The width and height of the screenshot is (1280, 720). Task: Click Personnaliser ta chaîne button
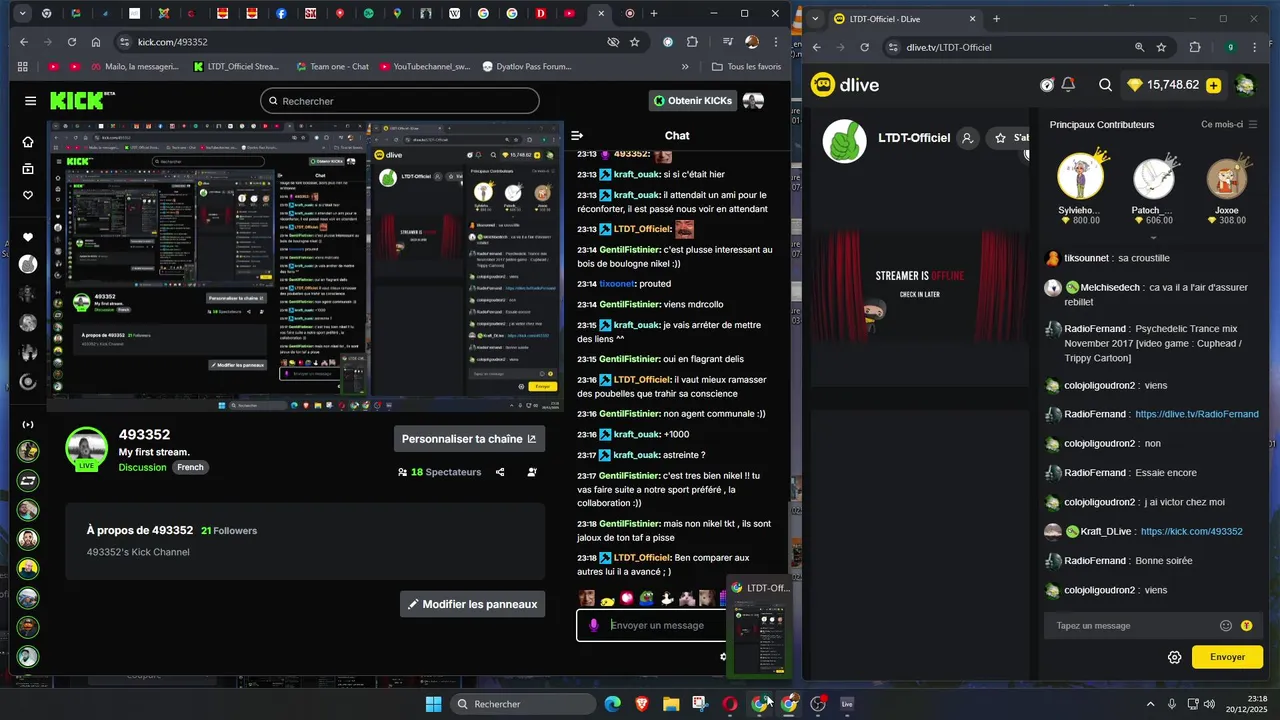point(469,438)
